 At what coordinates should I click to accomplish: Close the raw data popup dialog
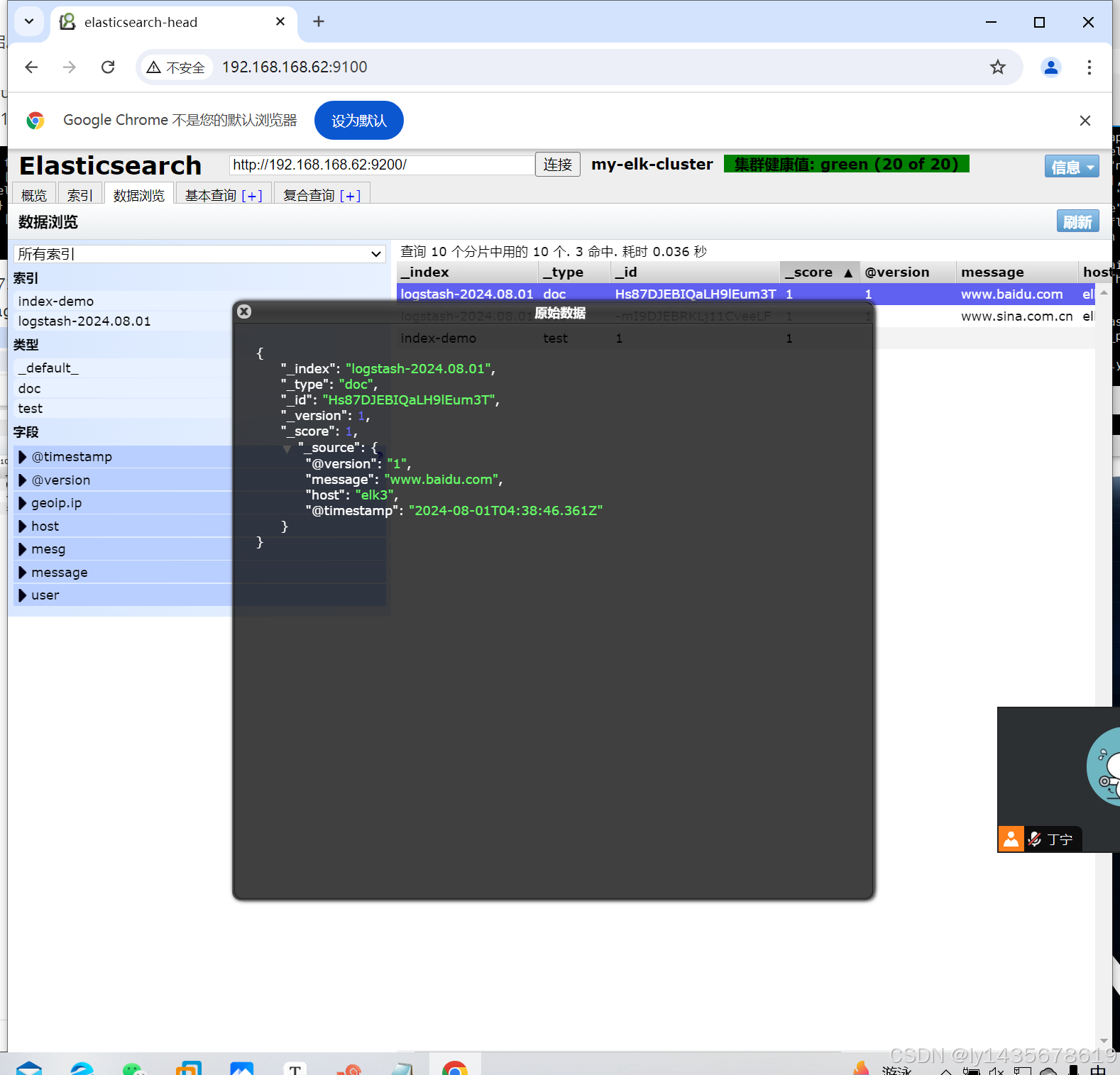[x=244, y=312]
